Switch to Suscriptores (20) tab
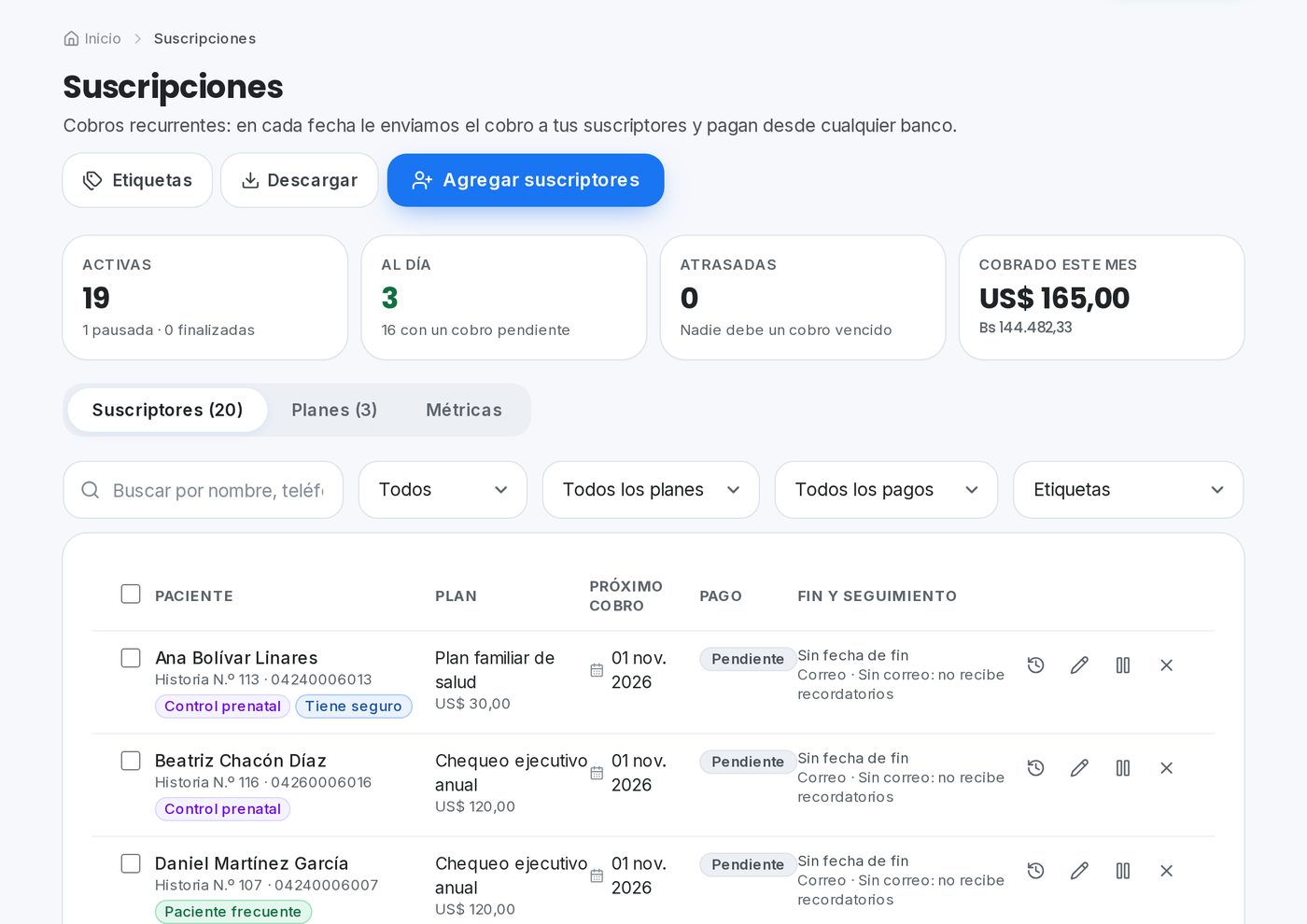Viewport: 1307px width, 924px height. [x=167, y=410]
